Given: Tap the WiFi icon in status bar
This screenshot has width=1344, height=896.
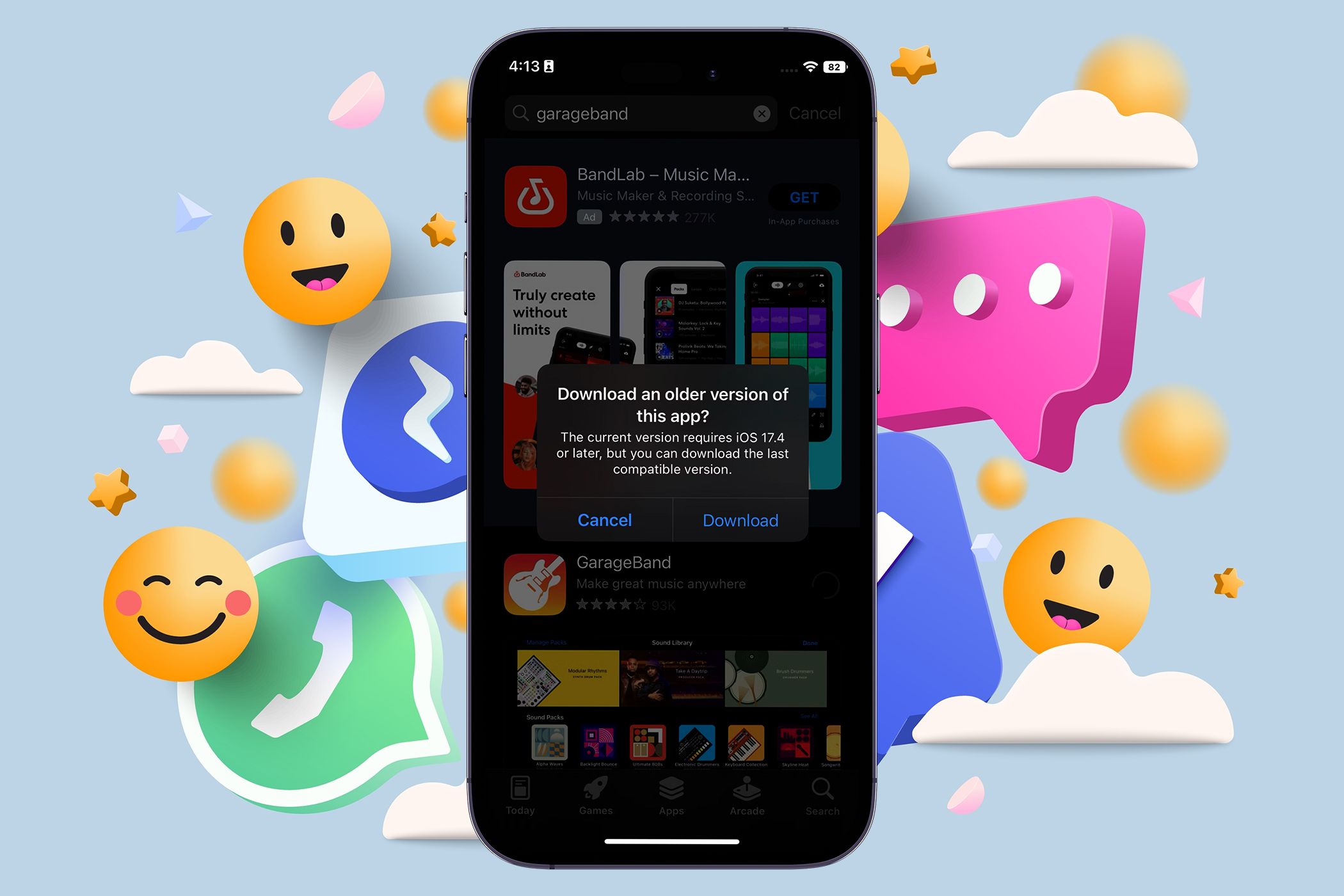Looking at the screenshot, I should click(805, 68).
